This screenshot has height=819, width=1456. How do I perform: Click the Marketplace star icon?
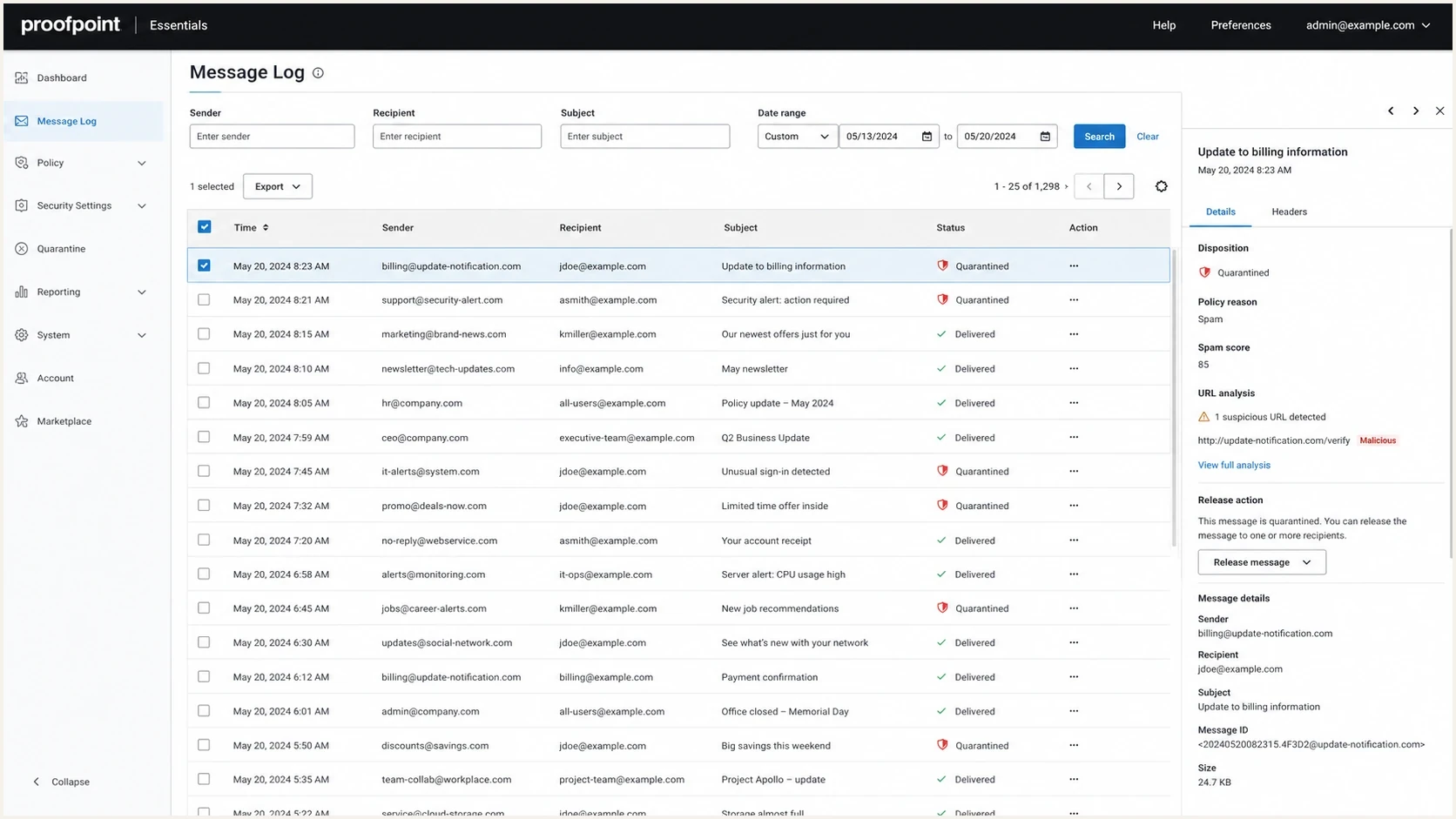pos(22,421)
